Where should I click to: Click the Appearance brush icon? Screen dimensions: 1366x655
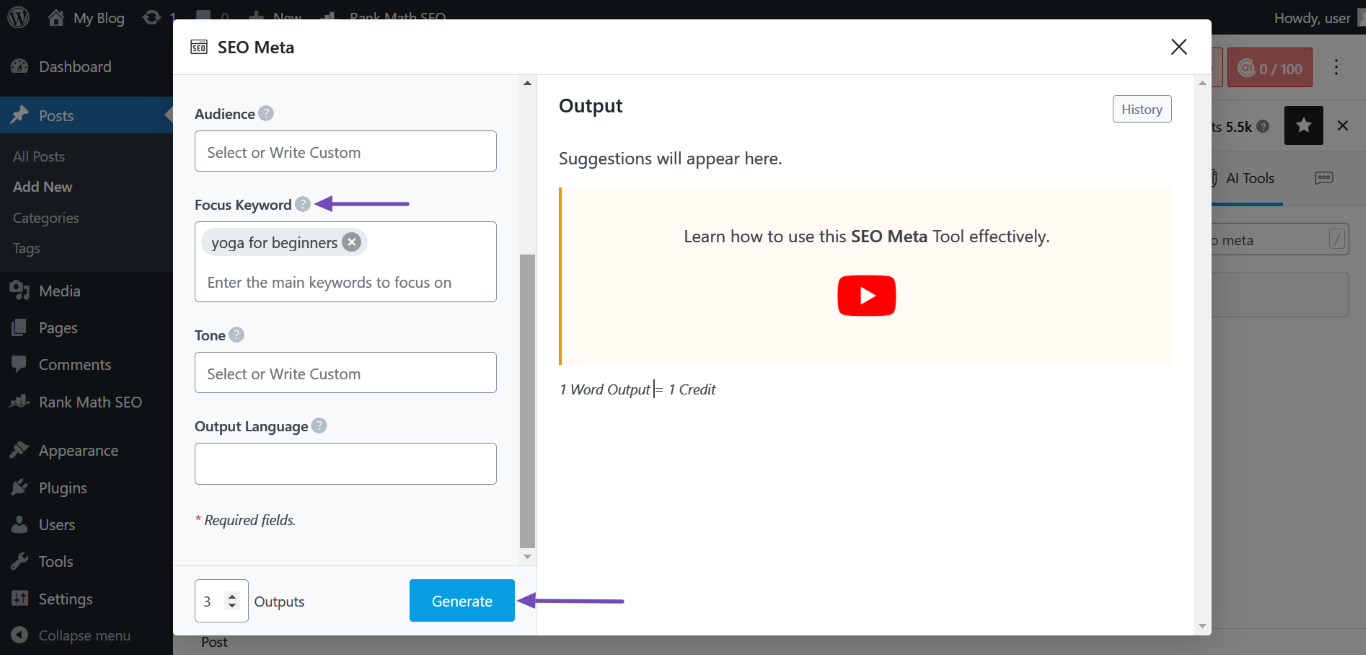pos(19,451)
